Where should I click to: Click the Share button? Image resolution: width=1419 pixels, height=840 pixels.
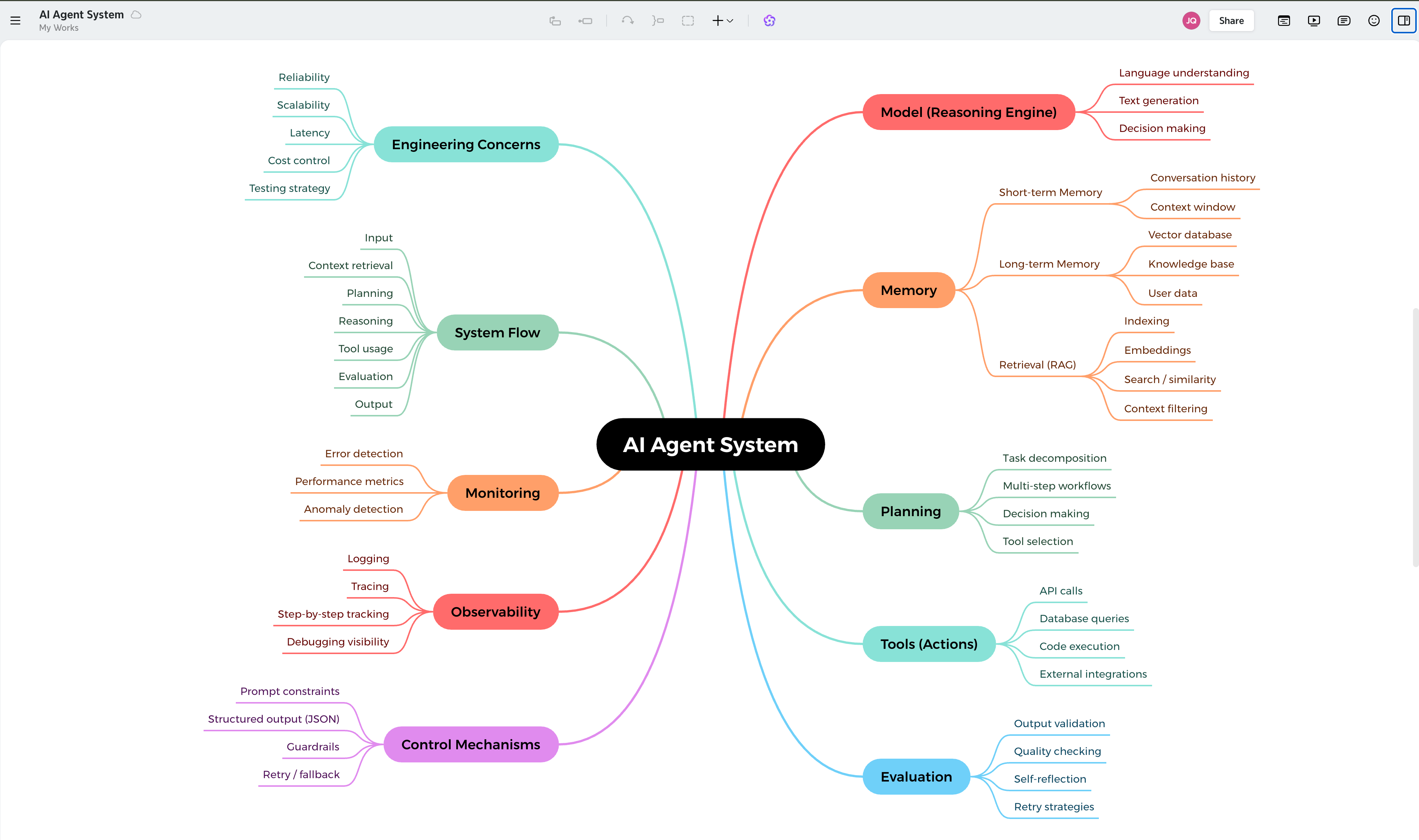1231,21
